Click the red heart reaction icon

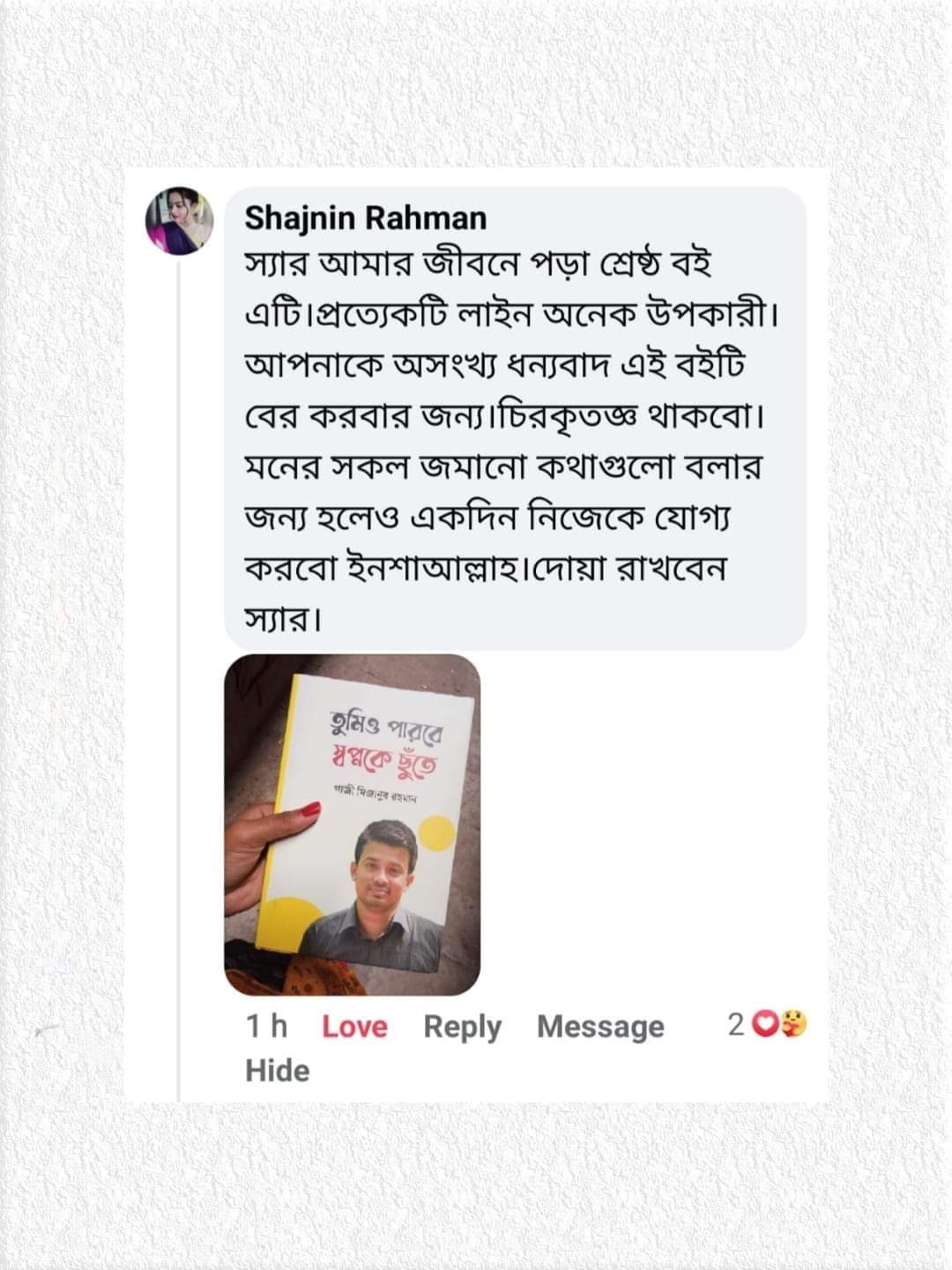(x=767, y=1025)
